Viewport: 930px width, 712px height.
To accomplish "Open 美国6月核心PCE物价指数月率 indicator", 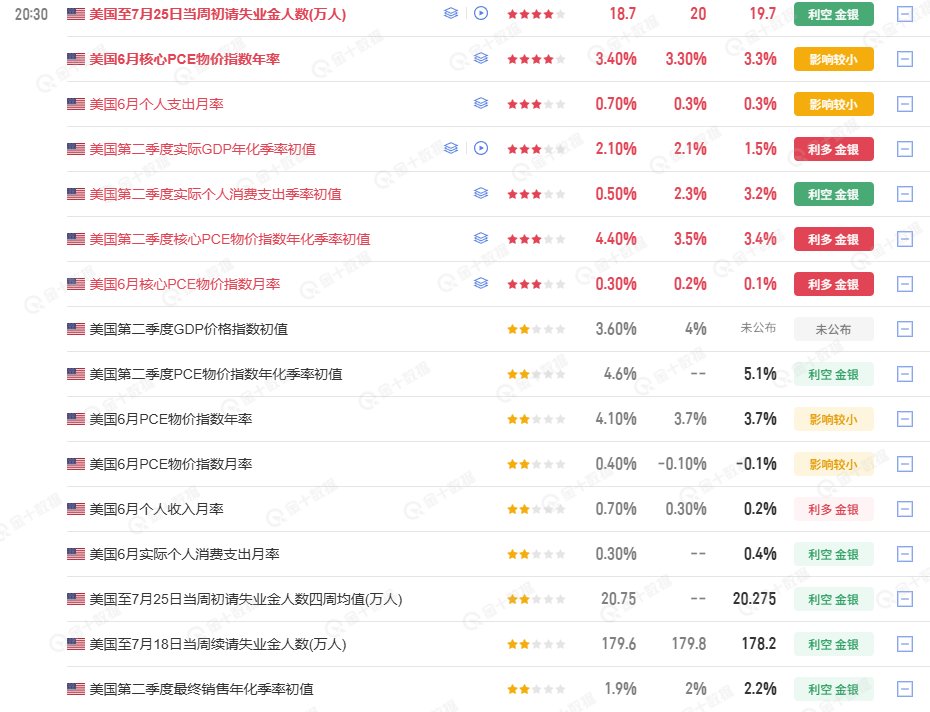I will [x=184, y=284].
